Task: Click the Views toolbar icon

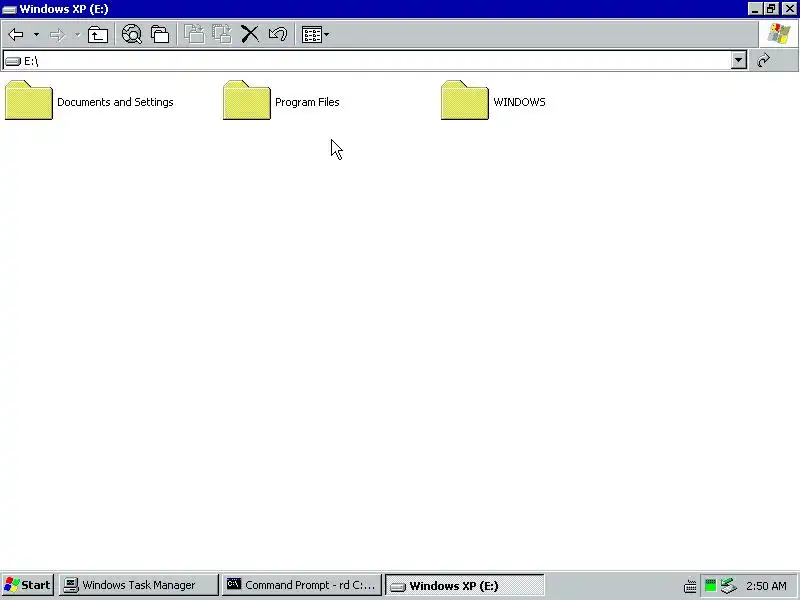Action: [x=312, y=35]
